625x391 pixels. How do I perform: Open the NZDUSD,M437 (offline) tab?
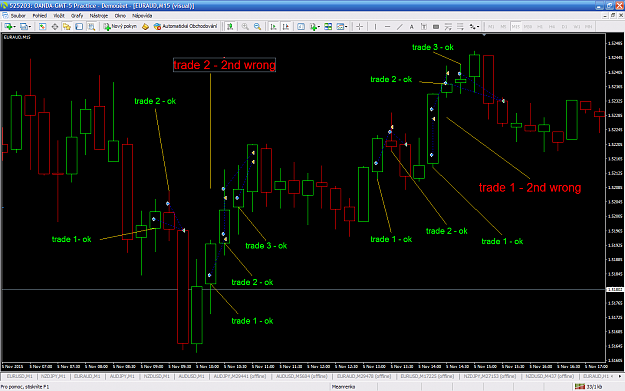(x=550, y=376)
